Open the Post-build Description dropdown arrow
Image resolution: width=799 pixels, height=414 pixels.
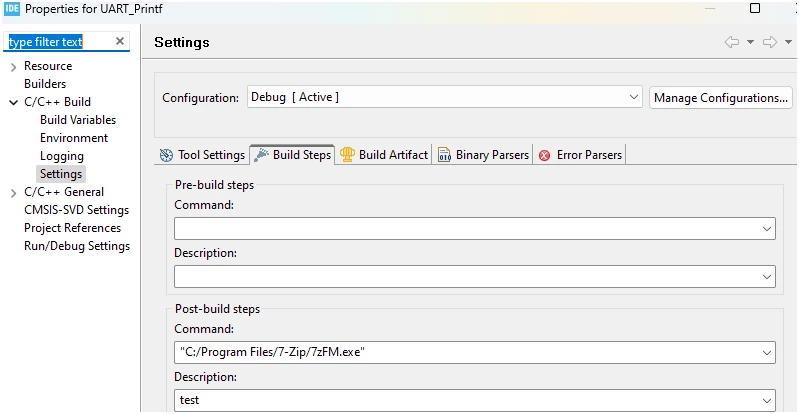point(766,400)
